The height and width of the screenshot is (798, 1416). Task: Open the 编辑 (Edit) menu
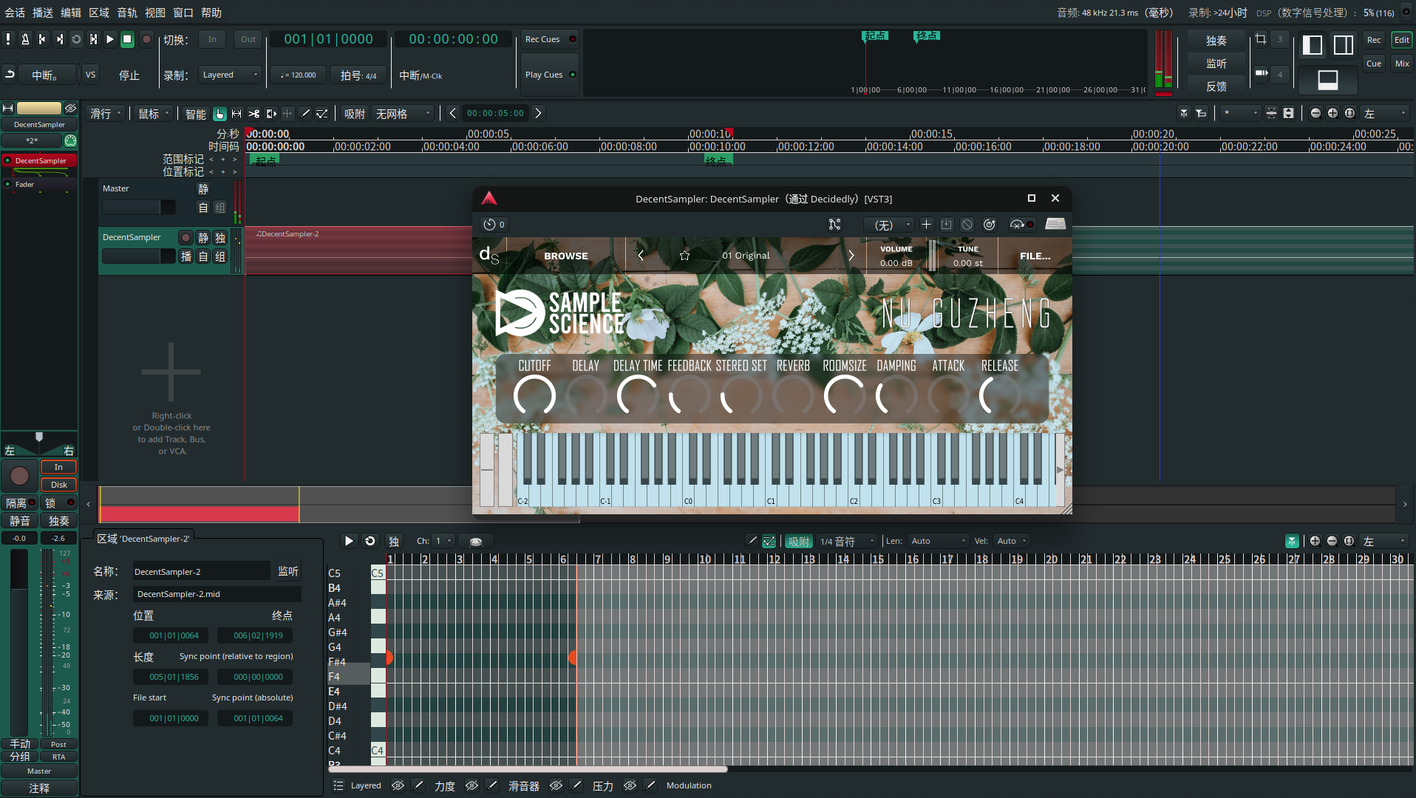pos(71,13)
